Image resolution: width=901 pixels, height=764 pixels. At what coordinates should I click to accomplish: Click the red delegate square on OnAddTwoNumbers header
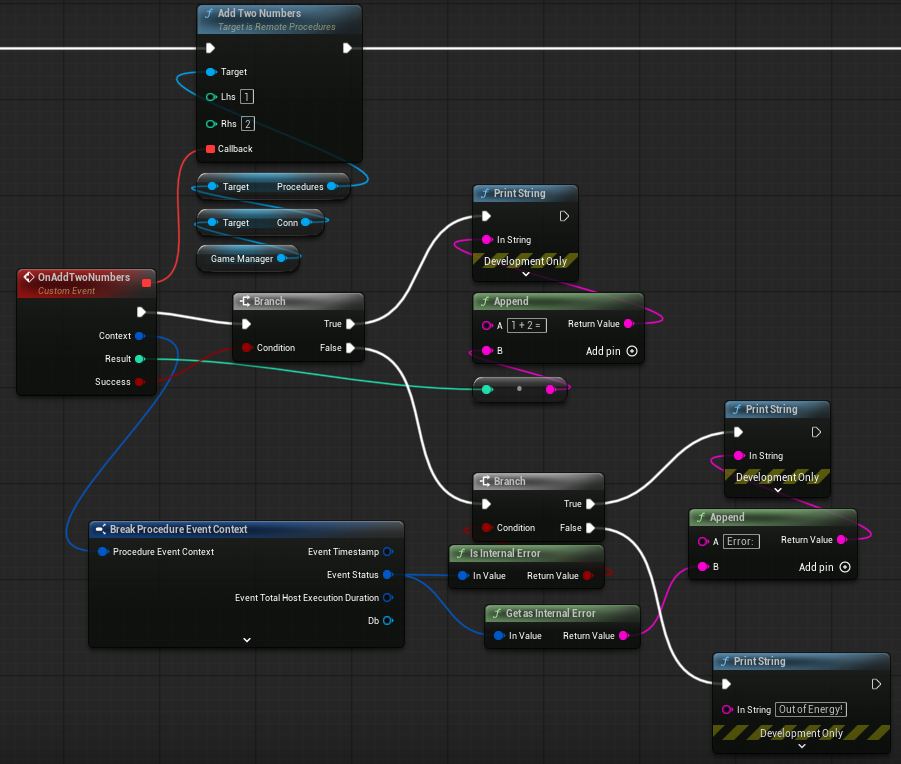[x=146, y=283]
